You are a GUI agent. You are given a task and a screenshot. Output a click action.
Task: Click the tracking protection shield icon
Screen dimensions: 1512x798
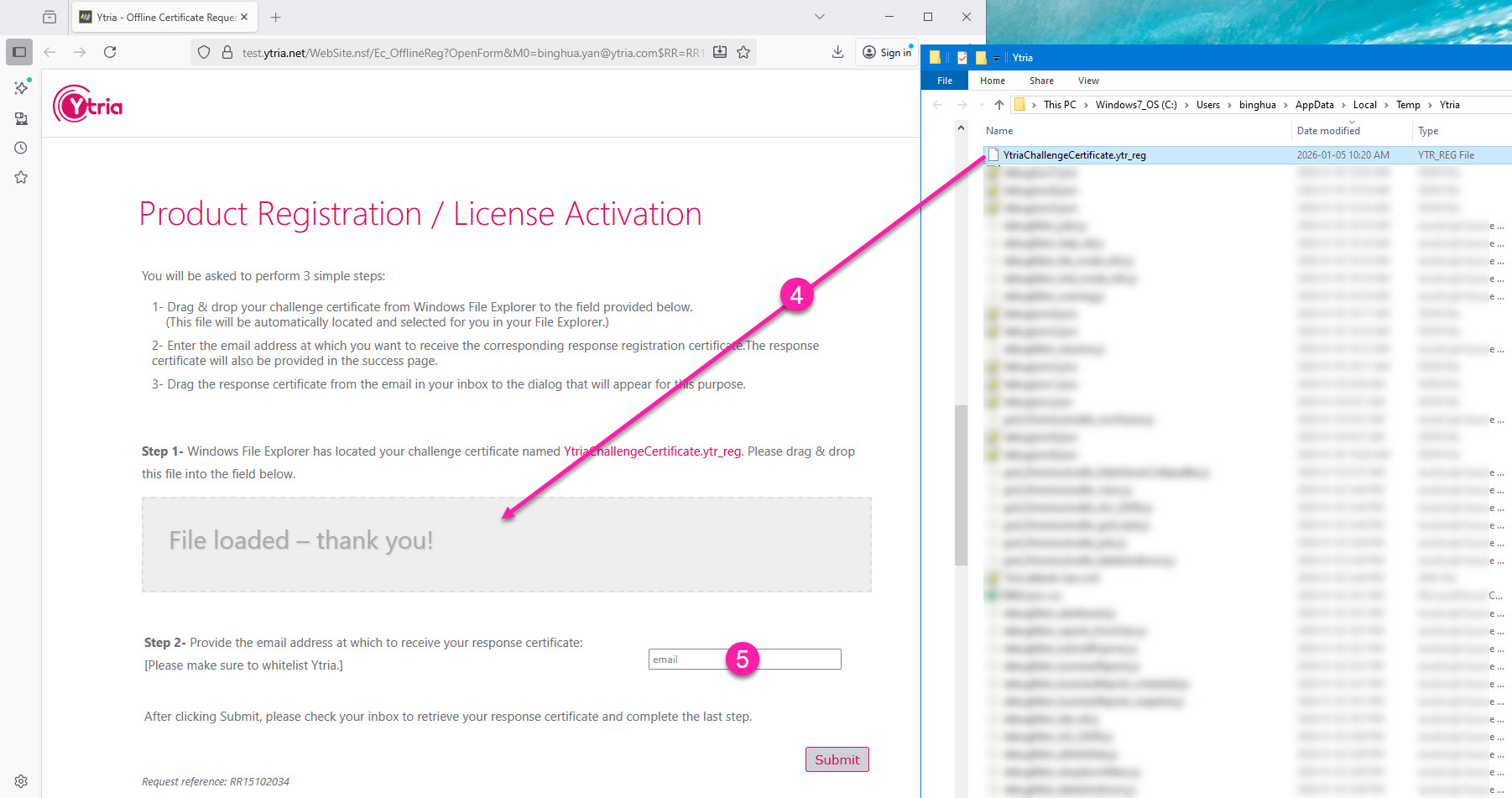click(204, 52)
